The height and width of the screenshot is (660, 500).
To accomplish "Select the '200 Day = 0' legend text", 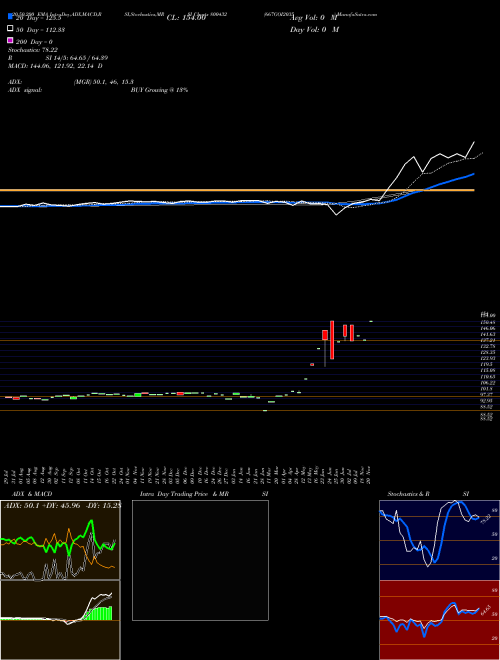I will [x=34, y=42].
